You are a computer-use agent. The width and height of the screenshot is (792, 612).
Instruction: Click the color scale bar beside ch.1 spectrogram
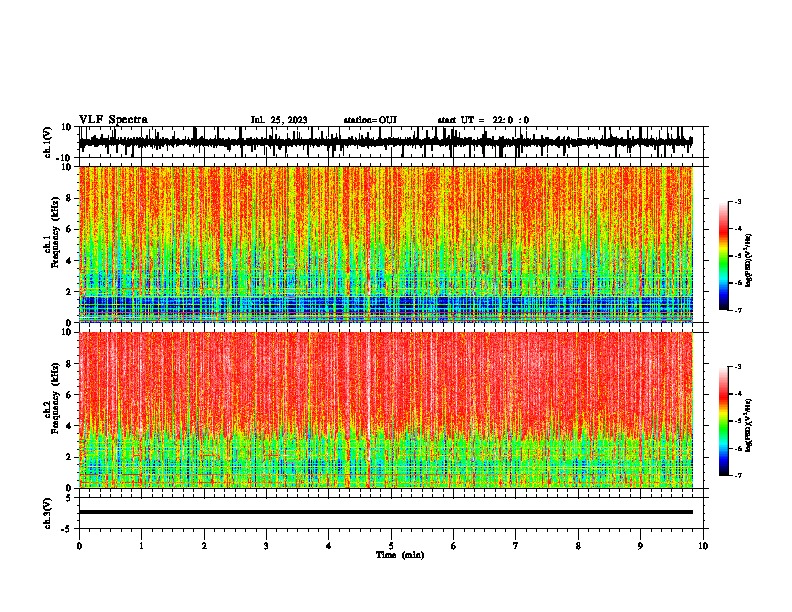[x=724, y=256]
